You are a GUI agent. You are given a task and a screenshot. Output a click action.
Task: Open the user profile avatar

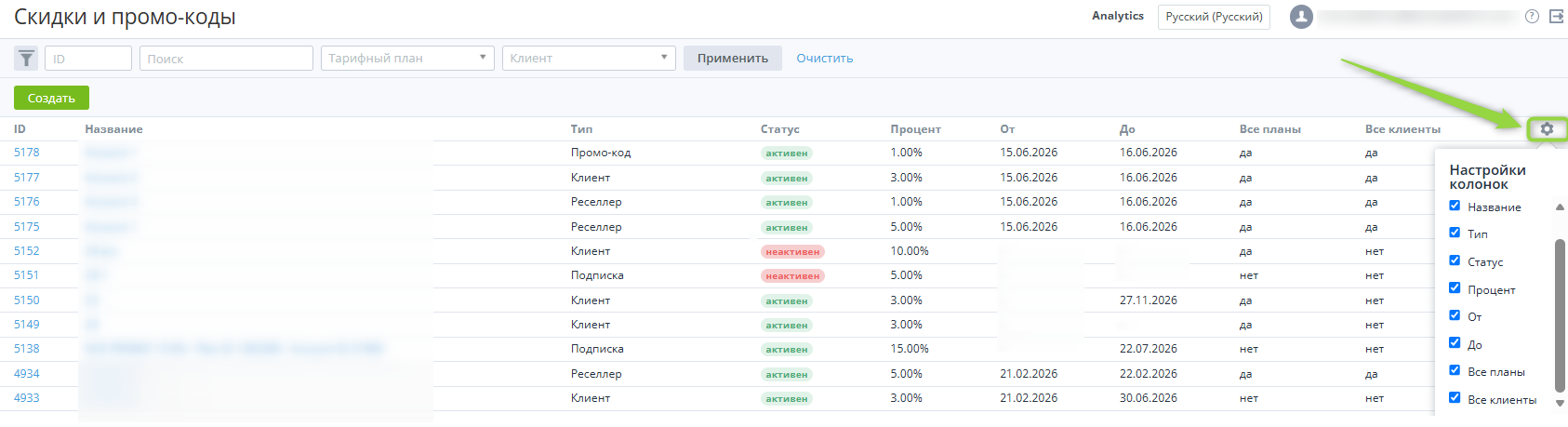point(1301,17)
